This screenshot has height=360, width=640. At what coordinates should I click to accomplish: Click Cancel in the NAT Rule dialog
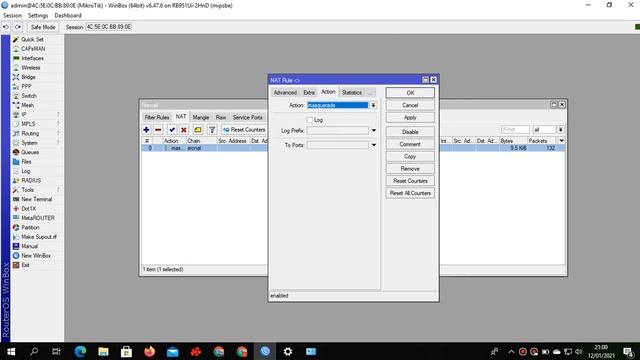click(410, 105)
